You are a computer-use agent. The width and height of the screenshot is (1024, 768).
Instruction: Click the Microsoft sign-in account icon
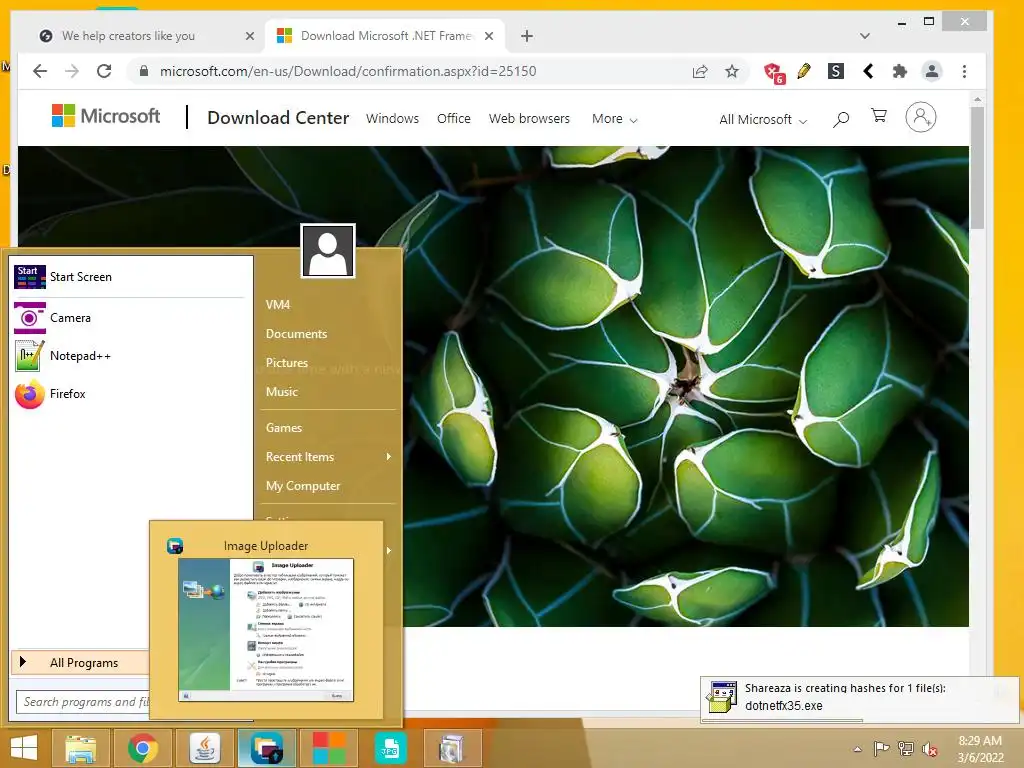pos(921,117)
